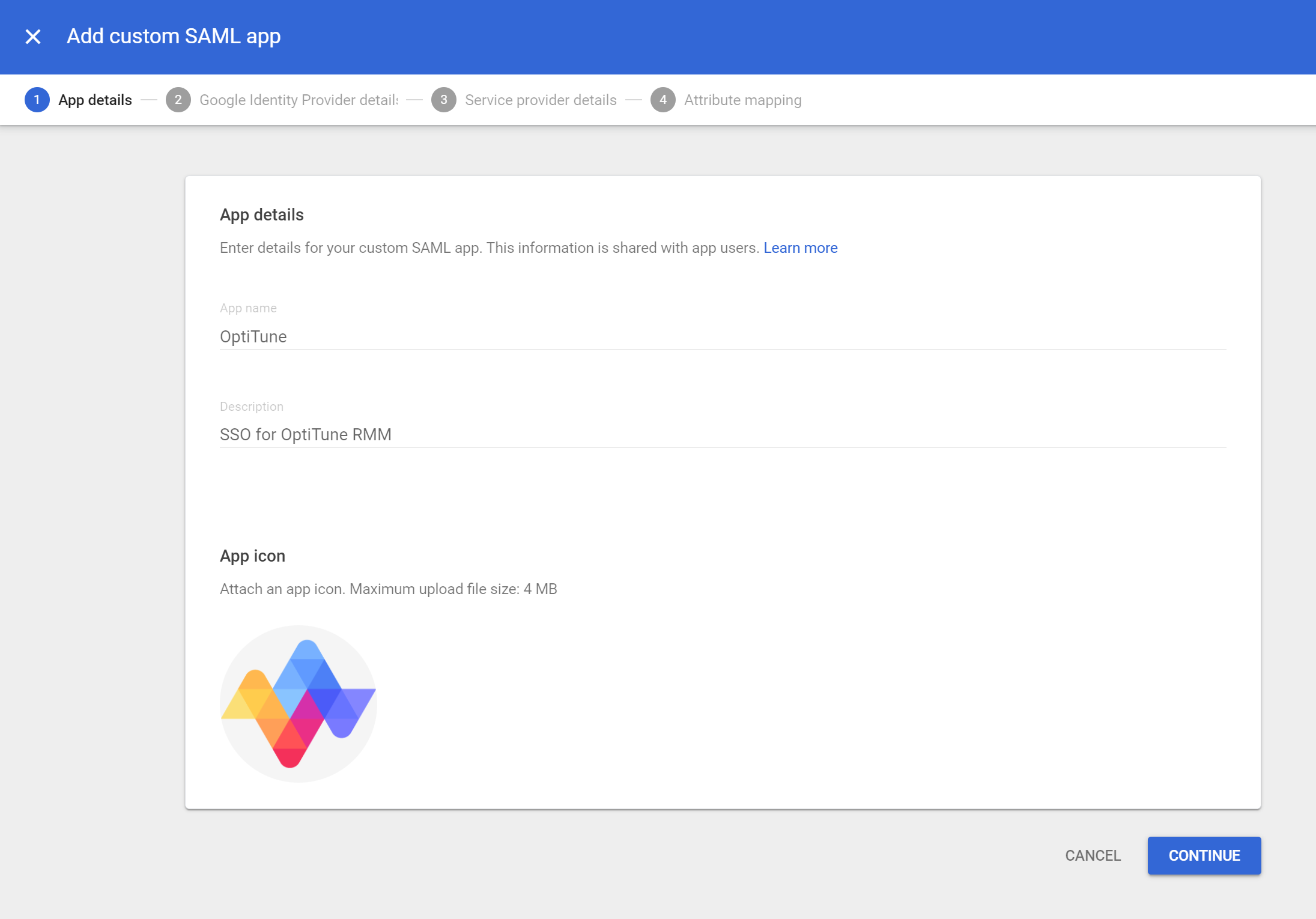
Task: Click the app icon image to upload
Action: pyautogui.click(x=298, y=703)
